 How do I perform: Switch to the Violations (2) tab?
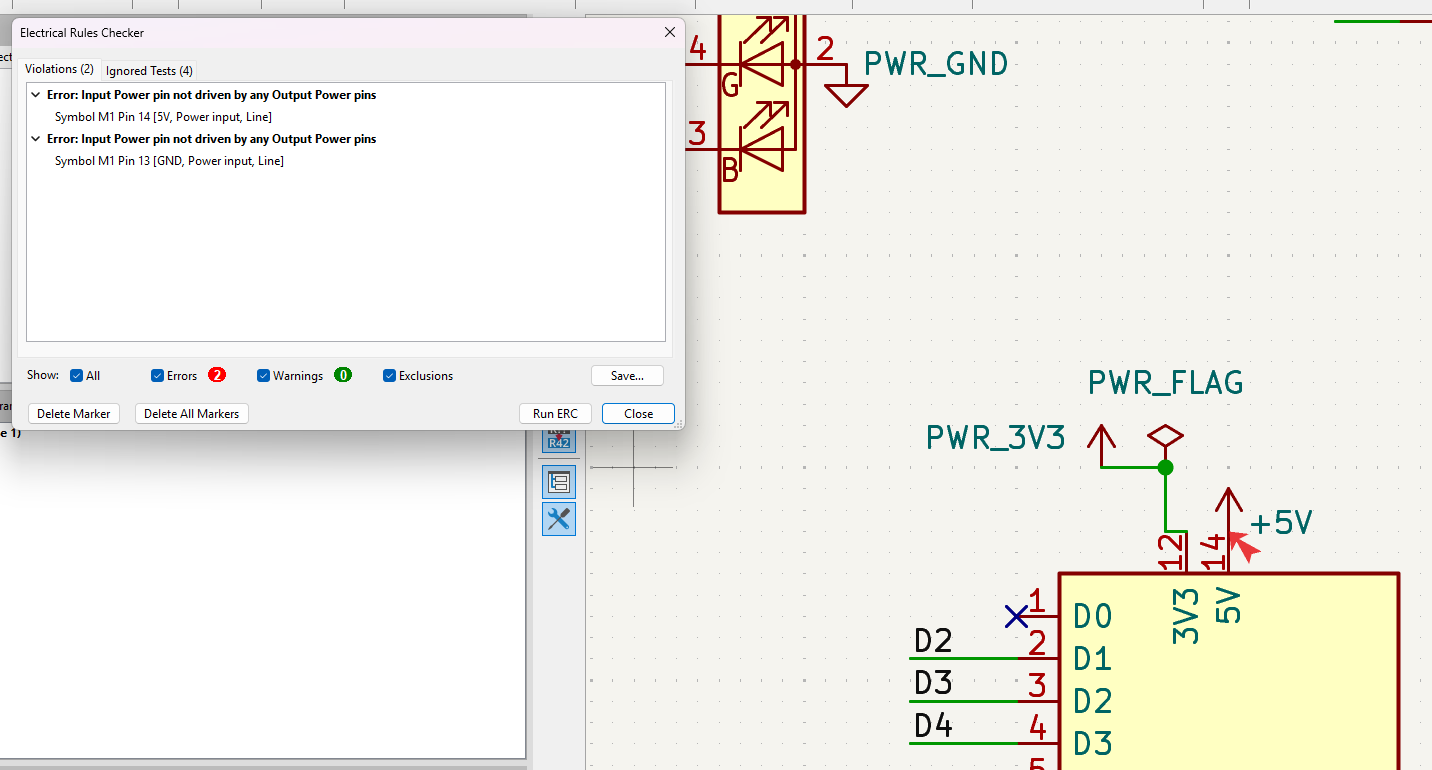tap(59, 69)
